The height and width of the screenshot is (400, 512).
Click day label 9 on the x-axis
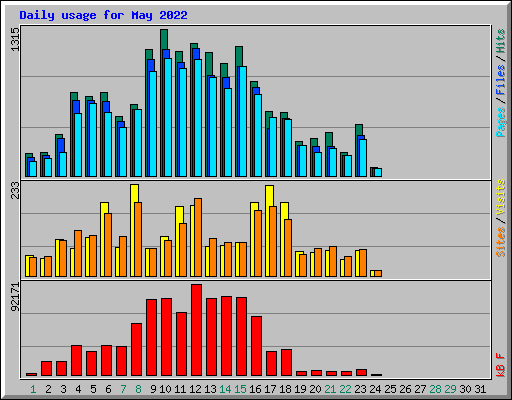(153, 389)
